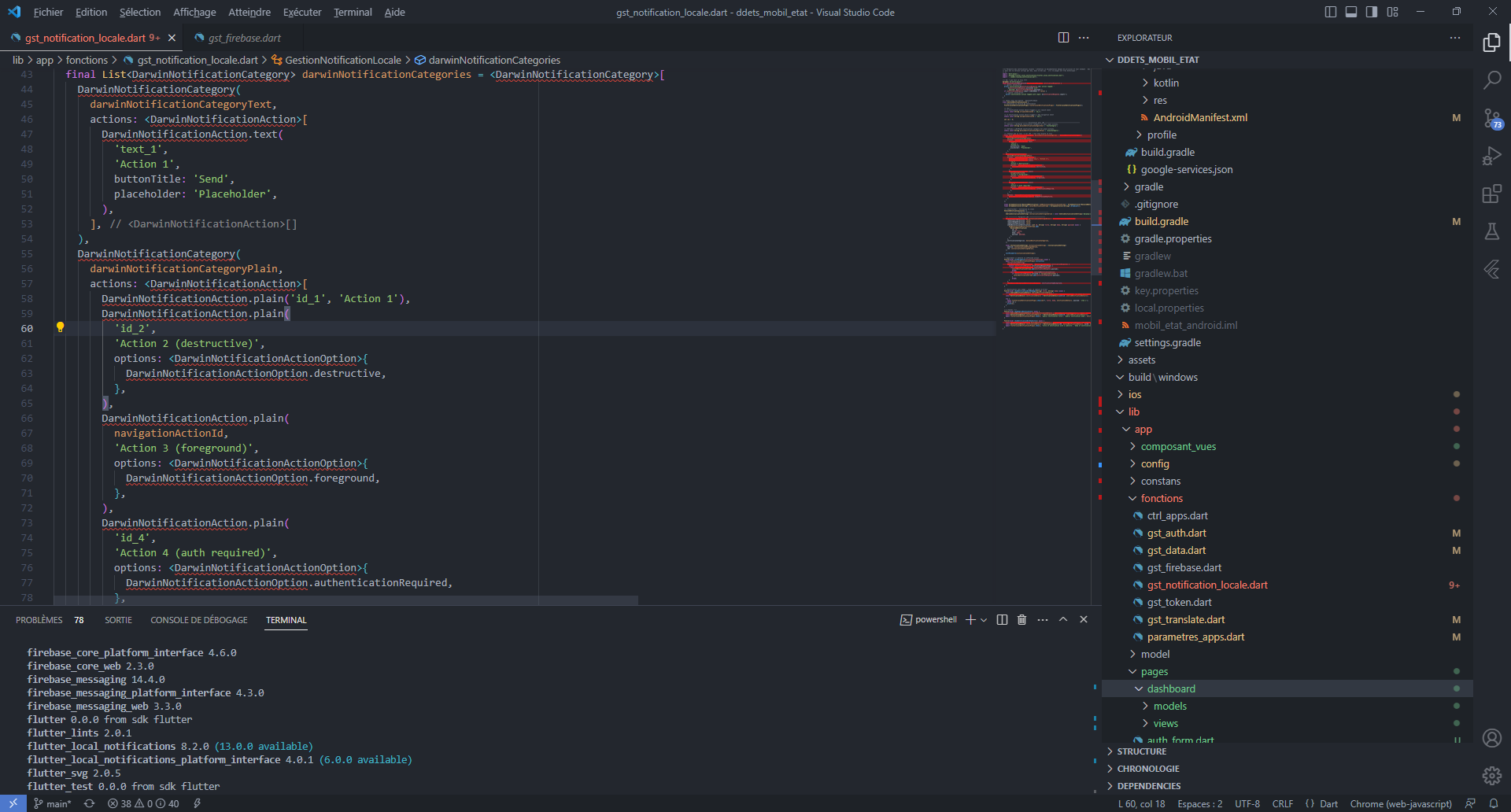Image resolution: width=1511 pixels, height=812 pixels.
Task: Open the Extensions view
Action: [1491, 194]
